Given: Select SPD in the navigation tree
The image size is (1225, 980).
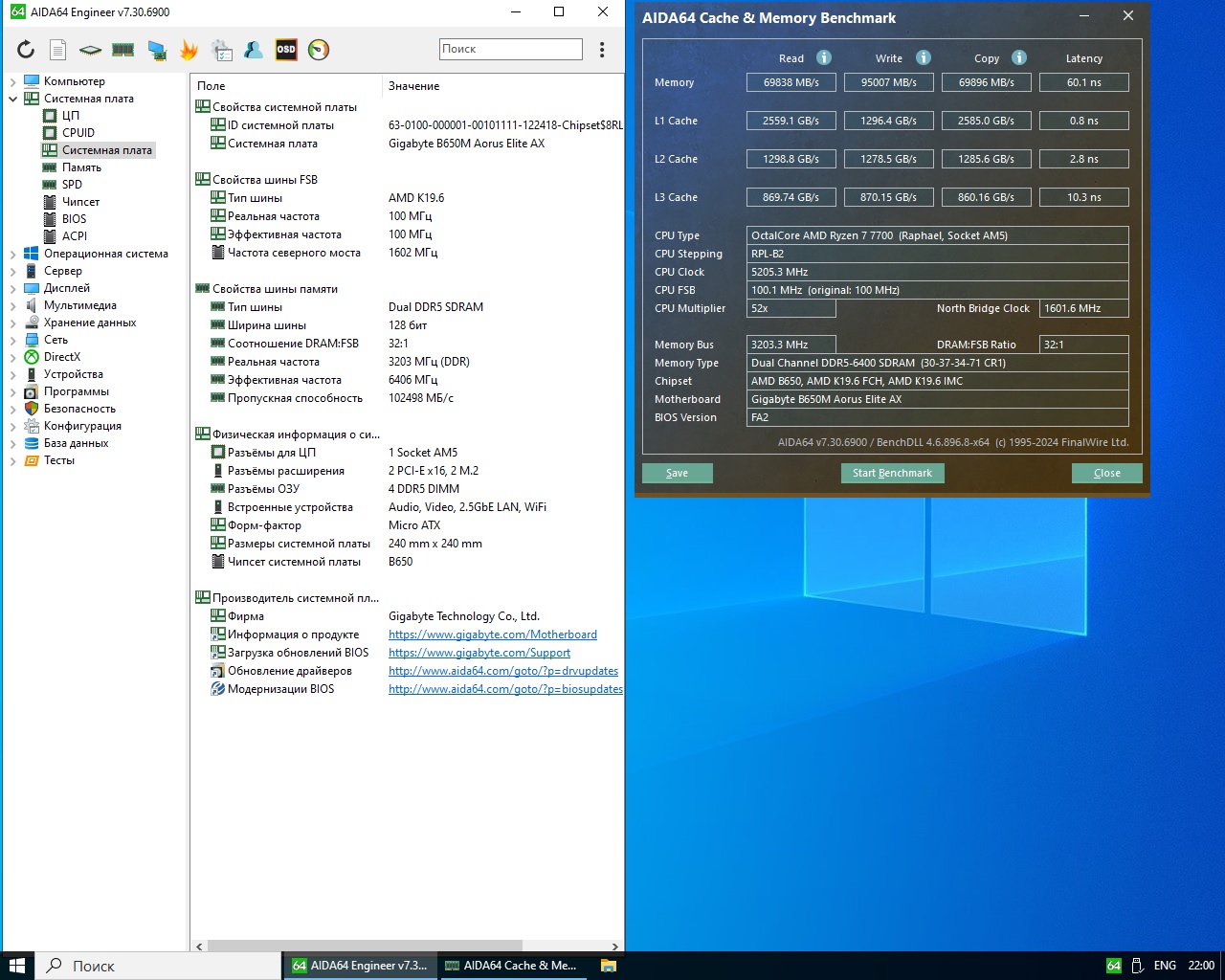Looking at the screenshot, I should coord(72,185).
